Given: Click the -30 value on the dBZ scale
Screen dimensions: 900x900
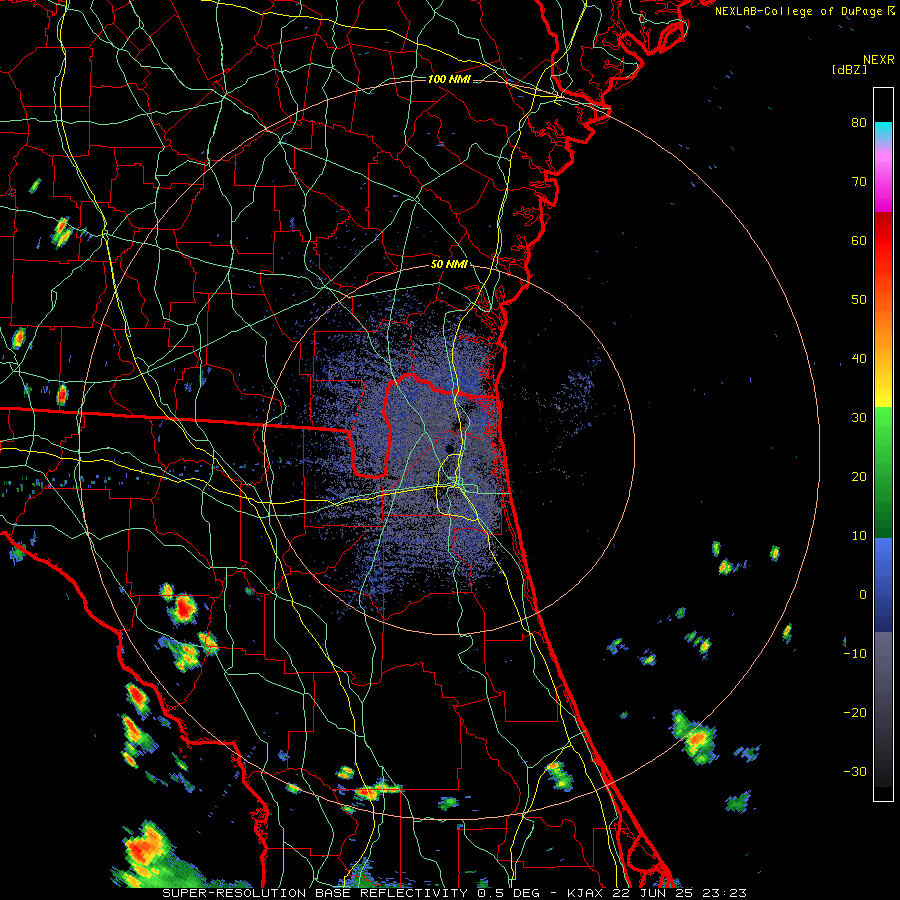Looking at the screenshot, I should tap(855, 771).
